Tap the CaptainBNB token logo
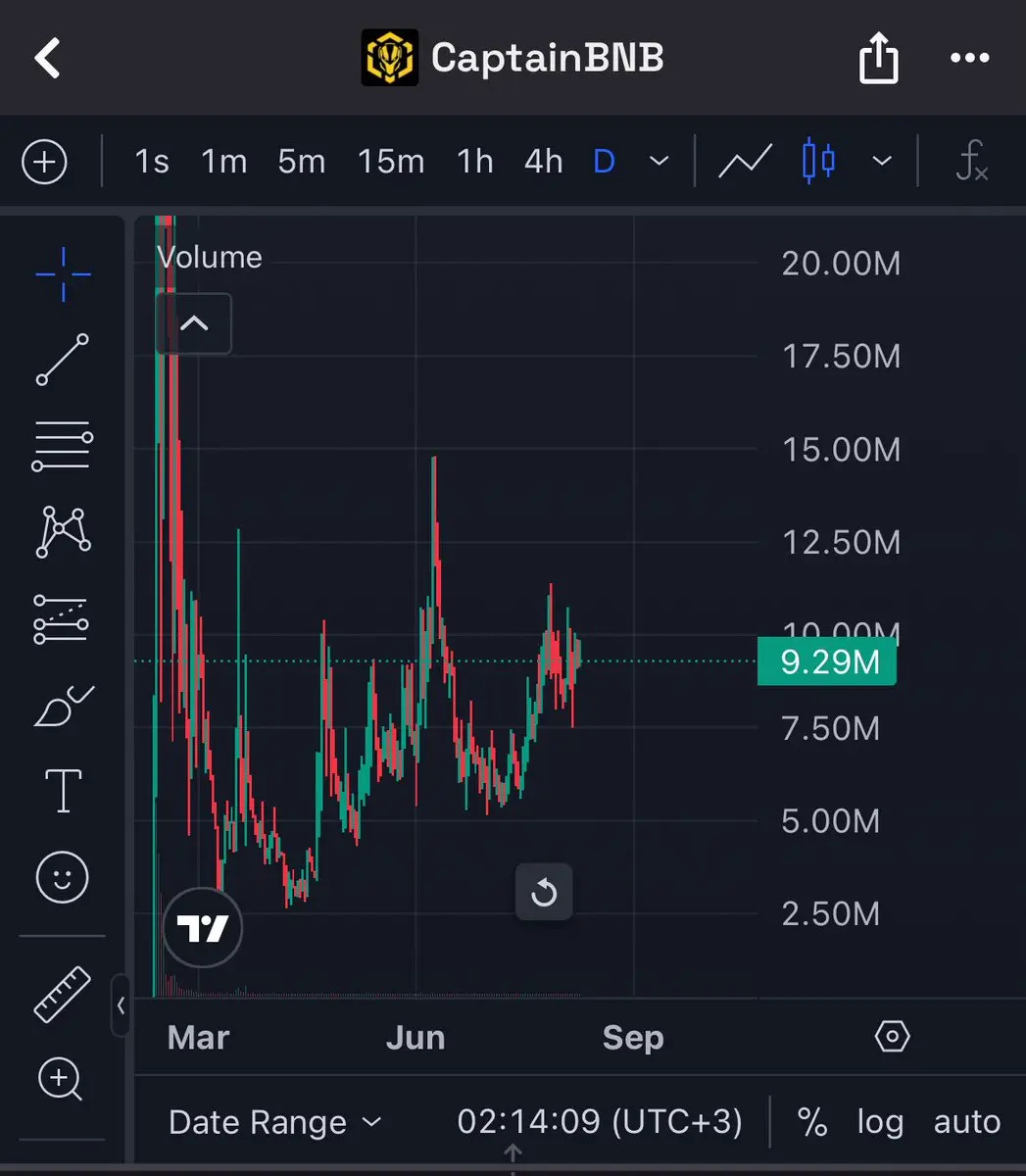Screen dimensions: 1026x1176 tap(390, 57)
